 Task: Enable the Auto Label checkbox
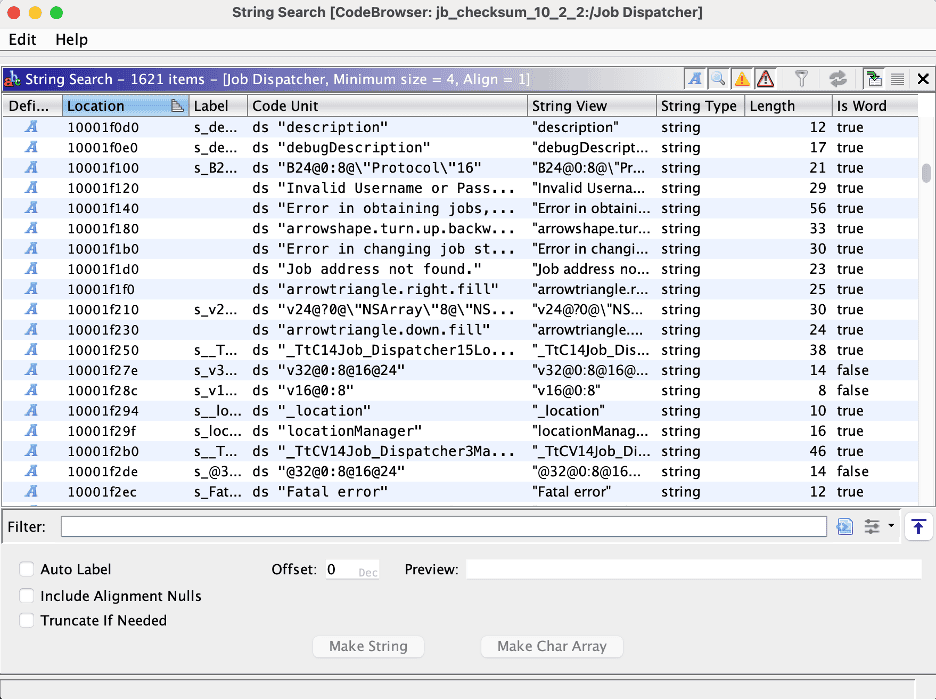(x=27, y=570)
